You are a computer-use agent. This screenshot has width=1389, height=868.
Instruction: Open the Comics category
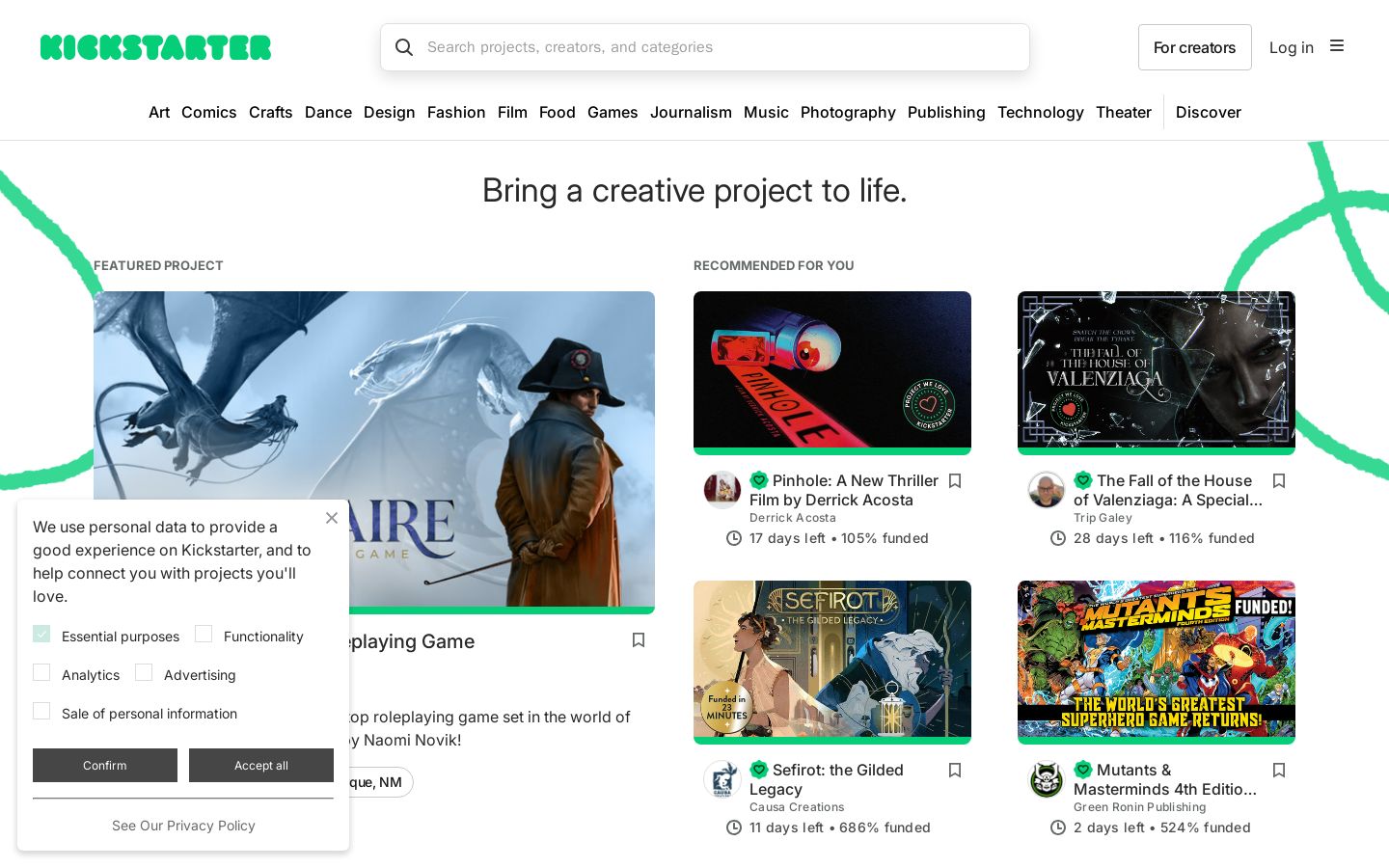[209, 112]
